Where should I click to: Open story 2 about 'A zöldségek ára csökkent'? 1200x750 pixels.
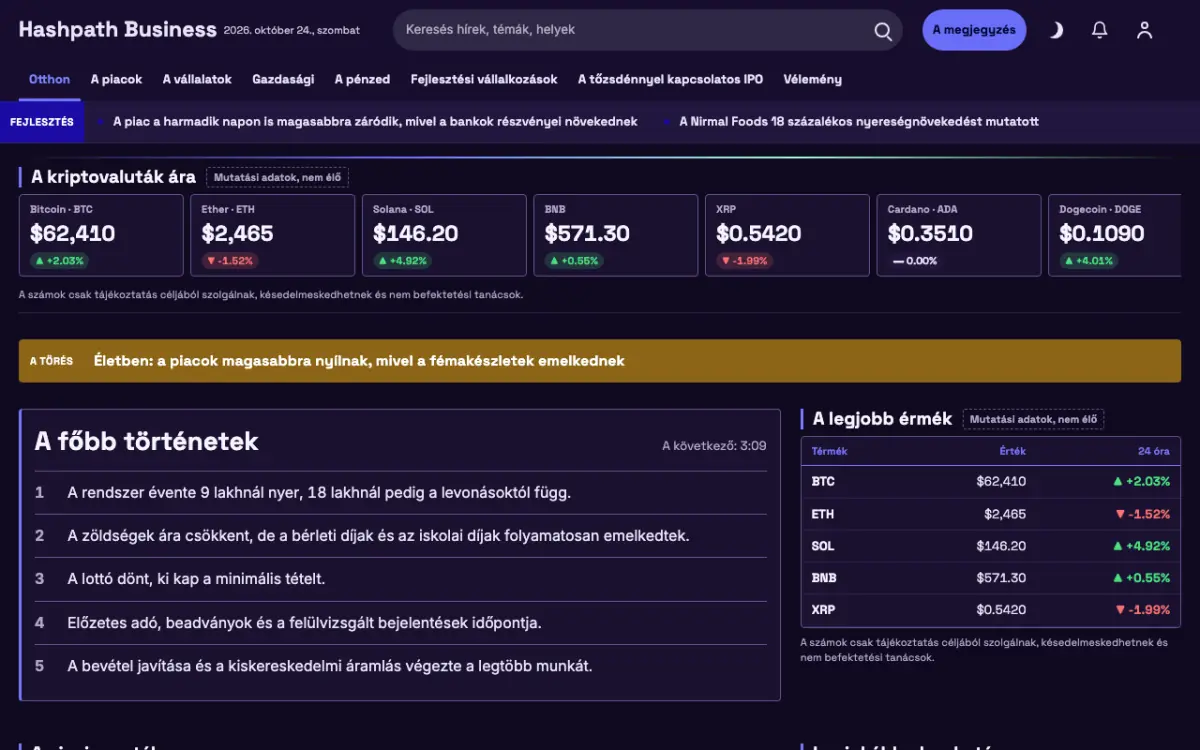[400, 536]
